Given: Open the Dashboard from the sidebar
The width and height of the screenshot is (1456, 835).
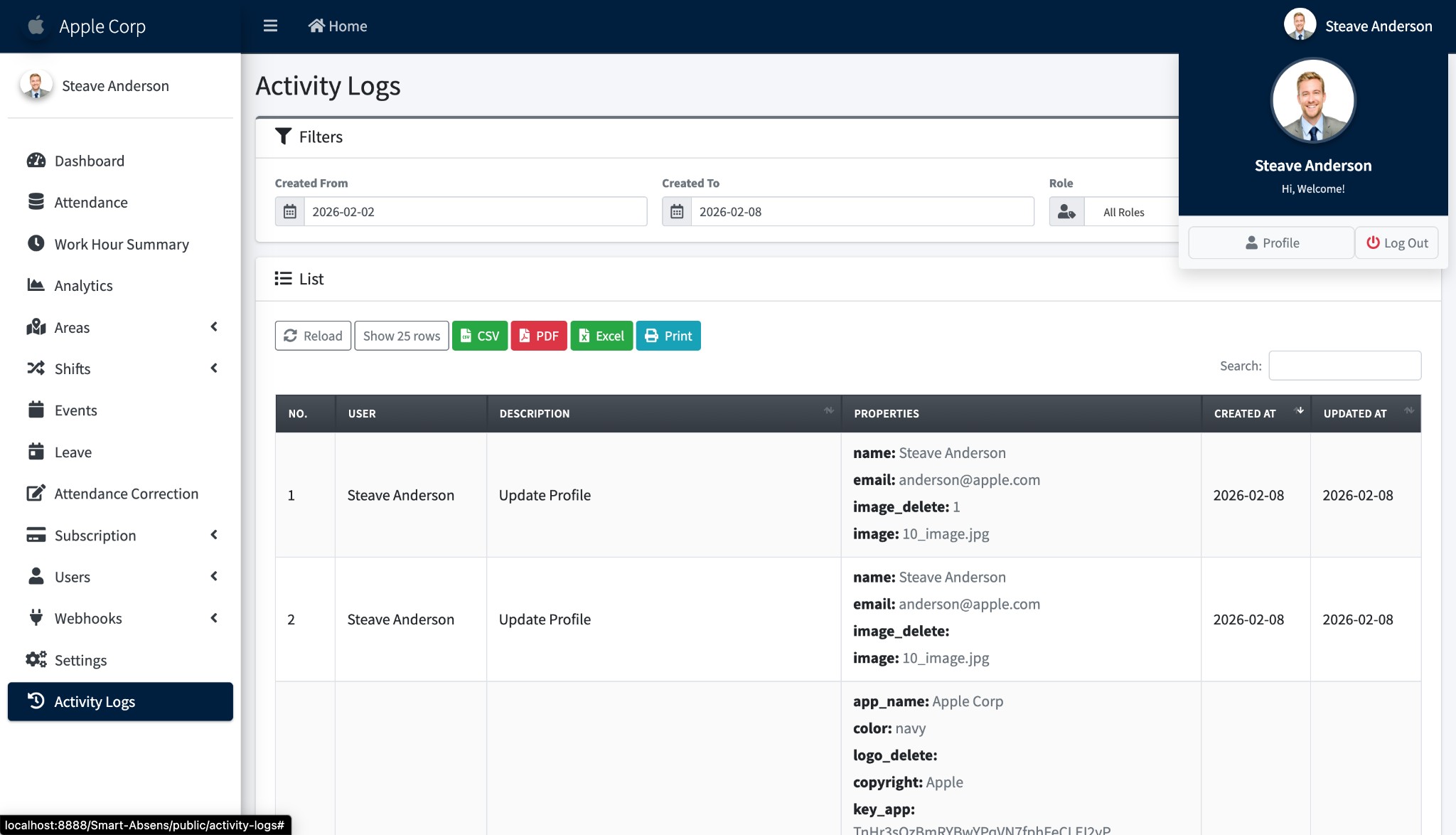Looking at the screenshot, I should coord(89,161).
